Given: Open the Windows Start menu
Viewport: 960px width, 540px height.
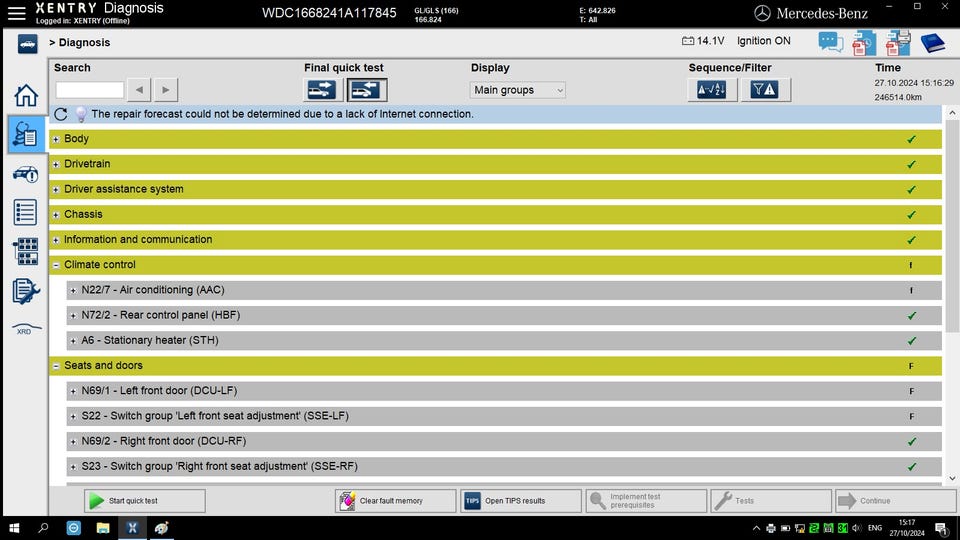Looking at the screenshot, I should pyautogui.click(x=14, y=528).
